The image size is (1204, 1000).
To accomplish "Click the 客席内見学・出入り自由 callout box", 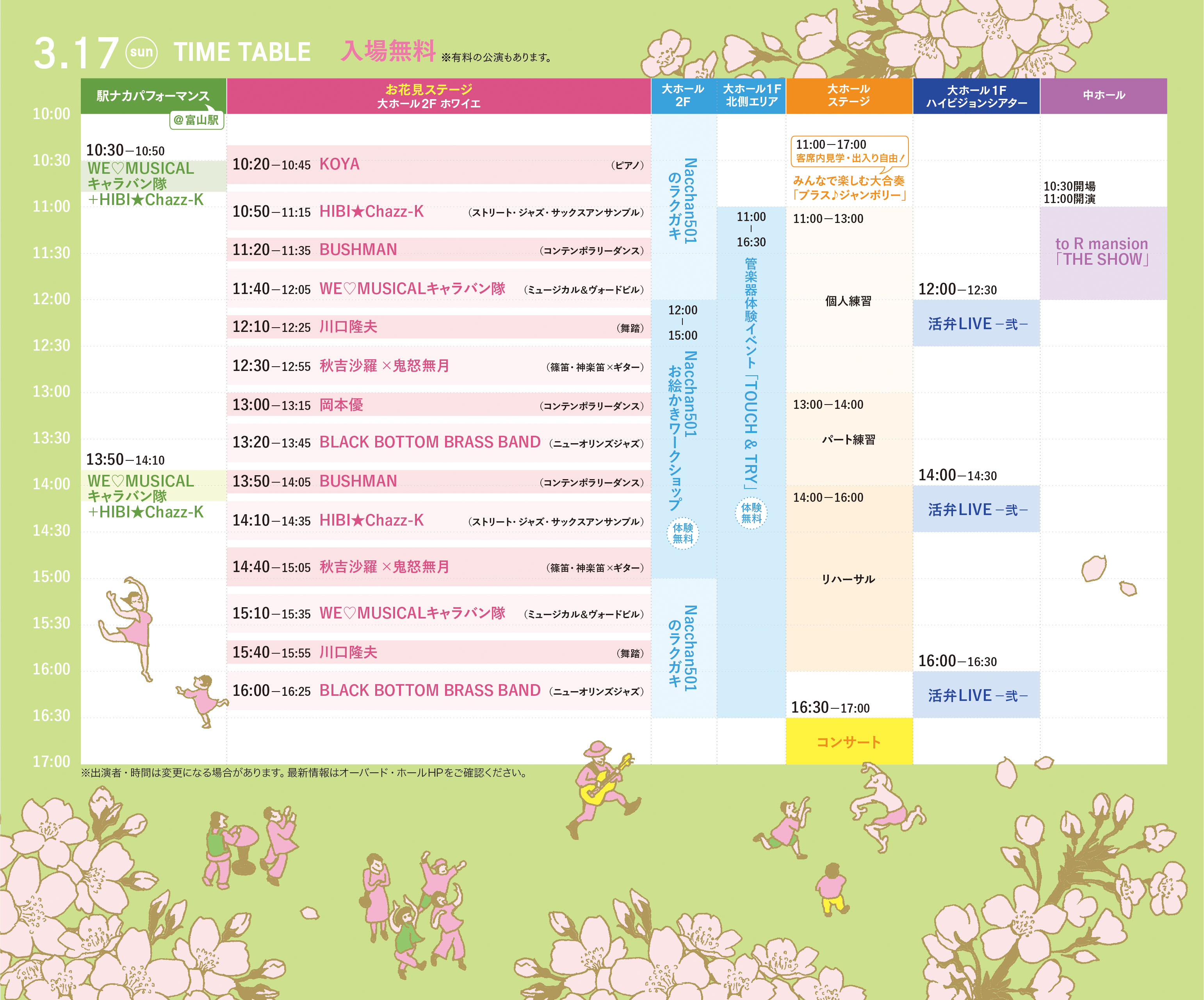I will click(849, 151).
